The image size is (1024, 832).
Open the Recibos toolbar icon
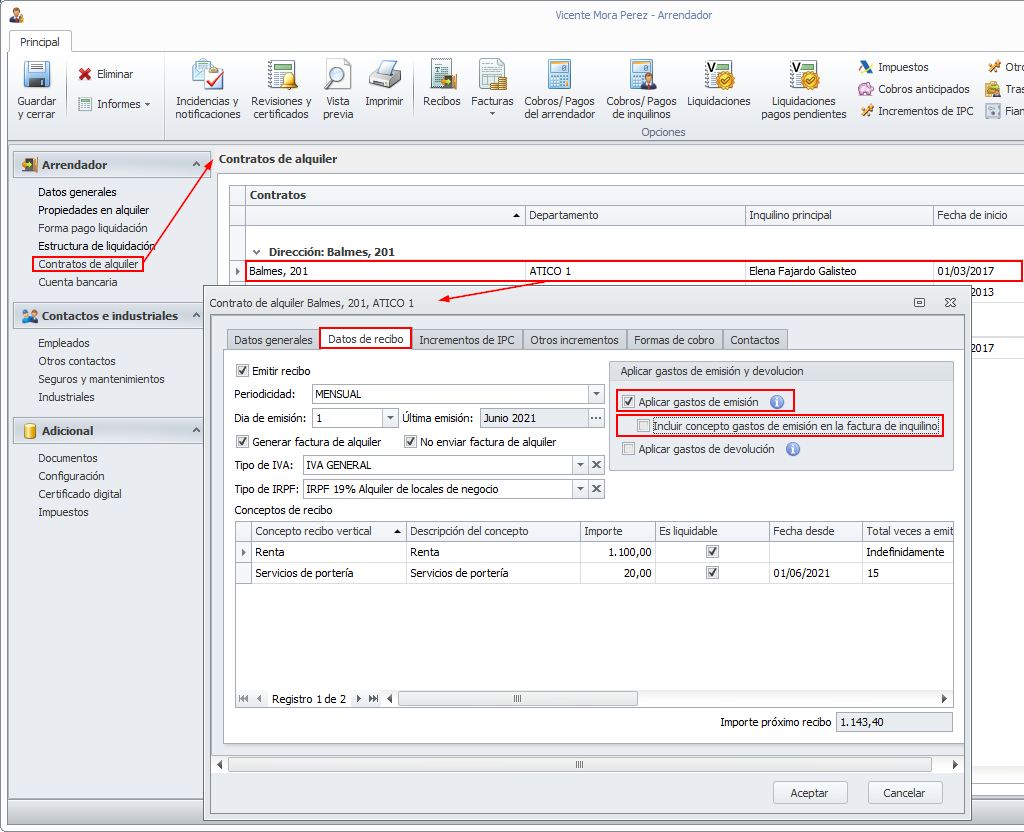[442, 77]
